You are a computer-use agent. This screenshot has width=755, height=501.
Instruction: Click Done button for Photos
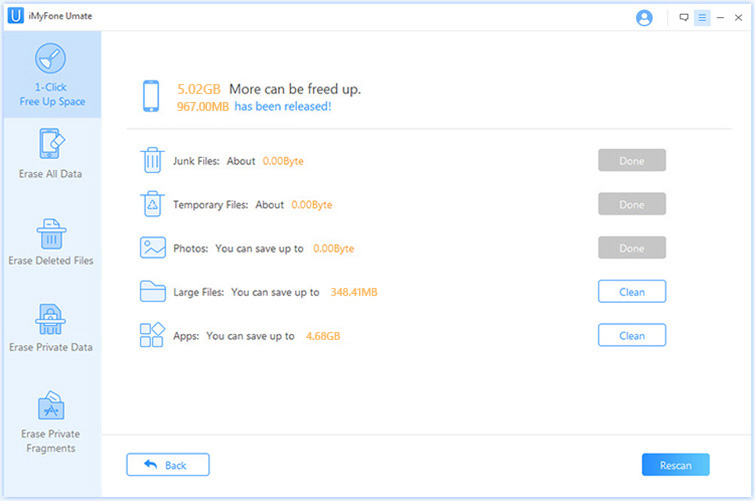click(x=632, y=248)
